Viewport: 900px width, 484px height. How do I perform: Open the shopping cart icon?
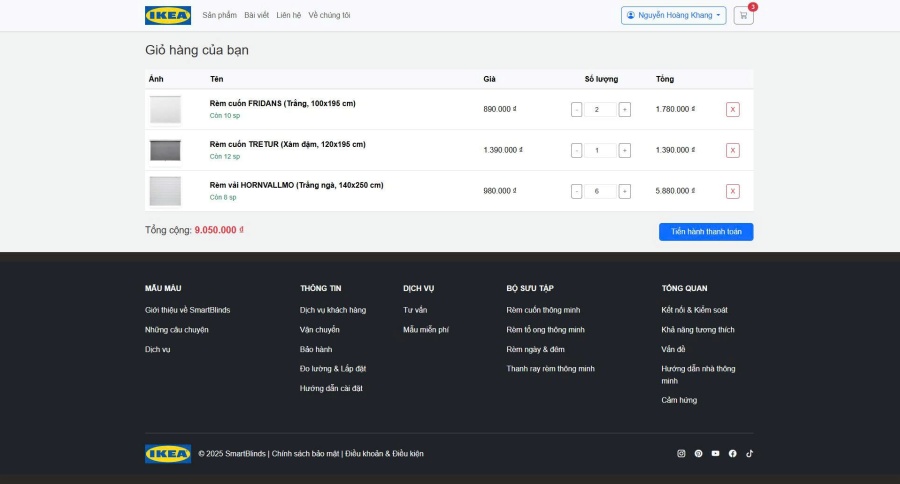point(743,16)
